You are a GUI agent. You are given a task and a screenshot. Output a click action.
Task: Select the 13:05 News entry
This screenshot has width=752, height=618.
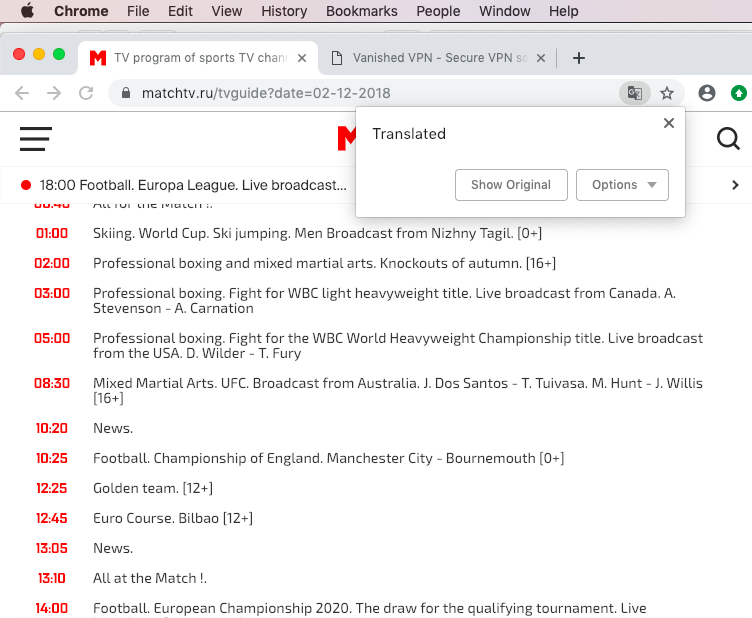click(113, 548)
